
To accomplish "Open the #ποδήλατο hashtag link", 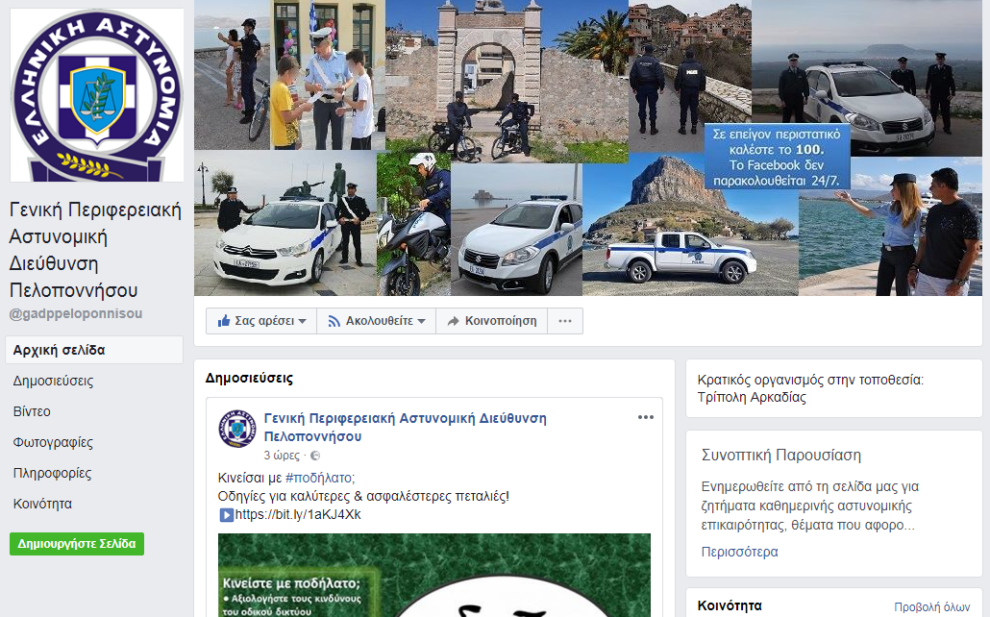I will pos(320,478).
